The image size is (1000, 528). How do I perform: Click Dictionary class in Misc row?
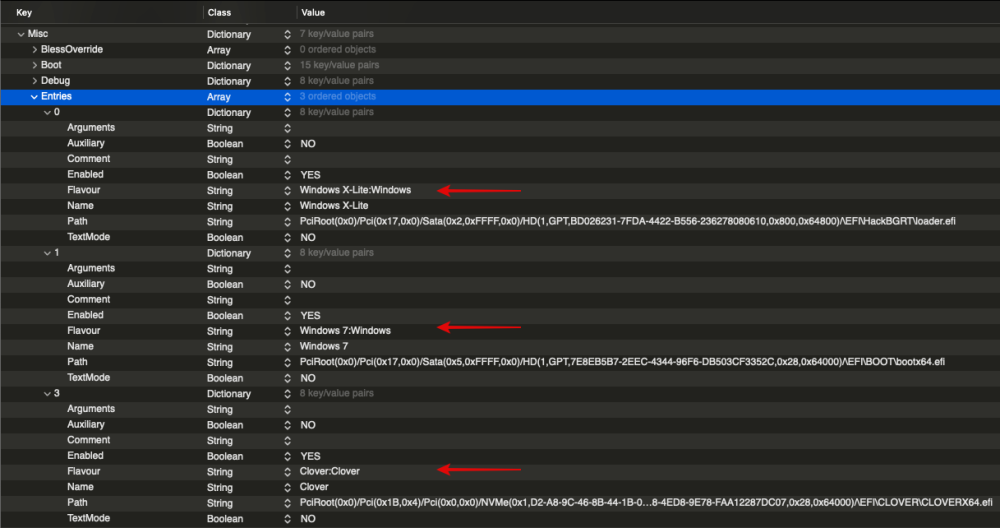tap(229, 34)
